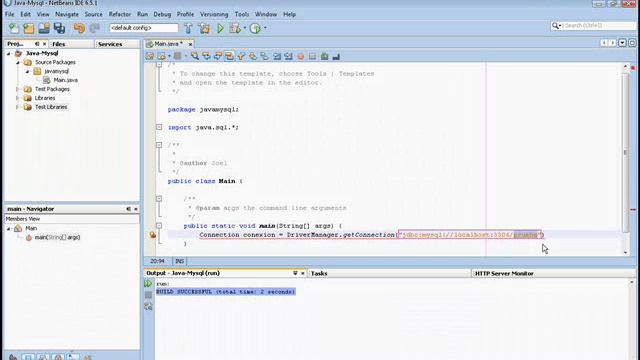Uncomment the line using the last editor toolbar icon
Screen dimensions: 640x360
click(x=336, y=56)
